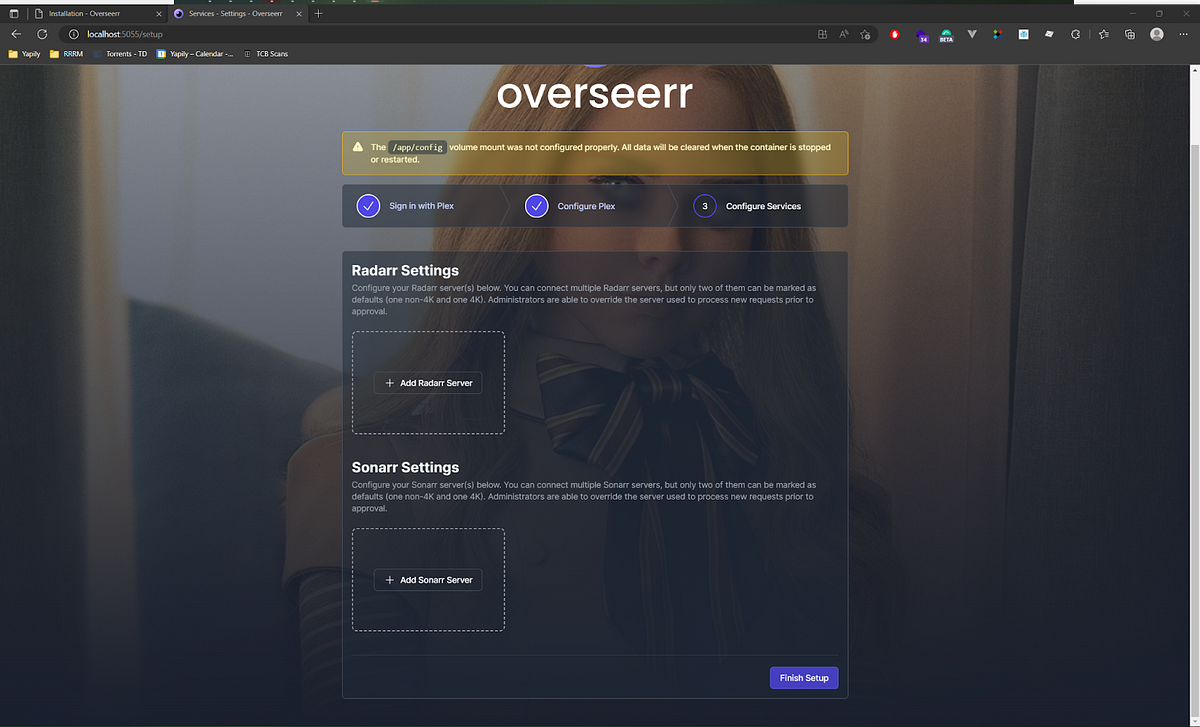Switch to the Installation - Overseerr tab
The width and height of the screenshot is (1200, 727).
click(85, 13)
